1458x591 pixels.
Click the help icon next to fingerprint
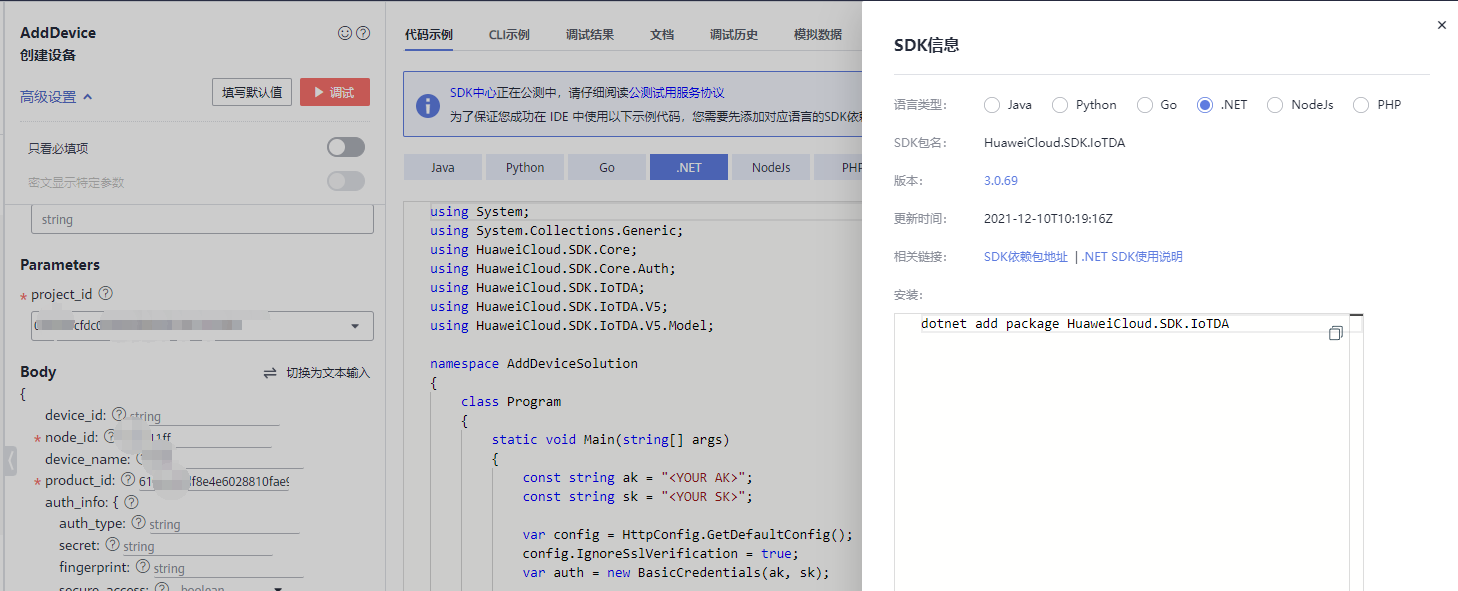point(143,567)
